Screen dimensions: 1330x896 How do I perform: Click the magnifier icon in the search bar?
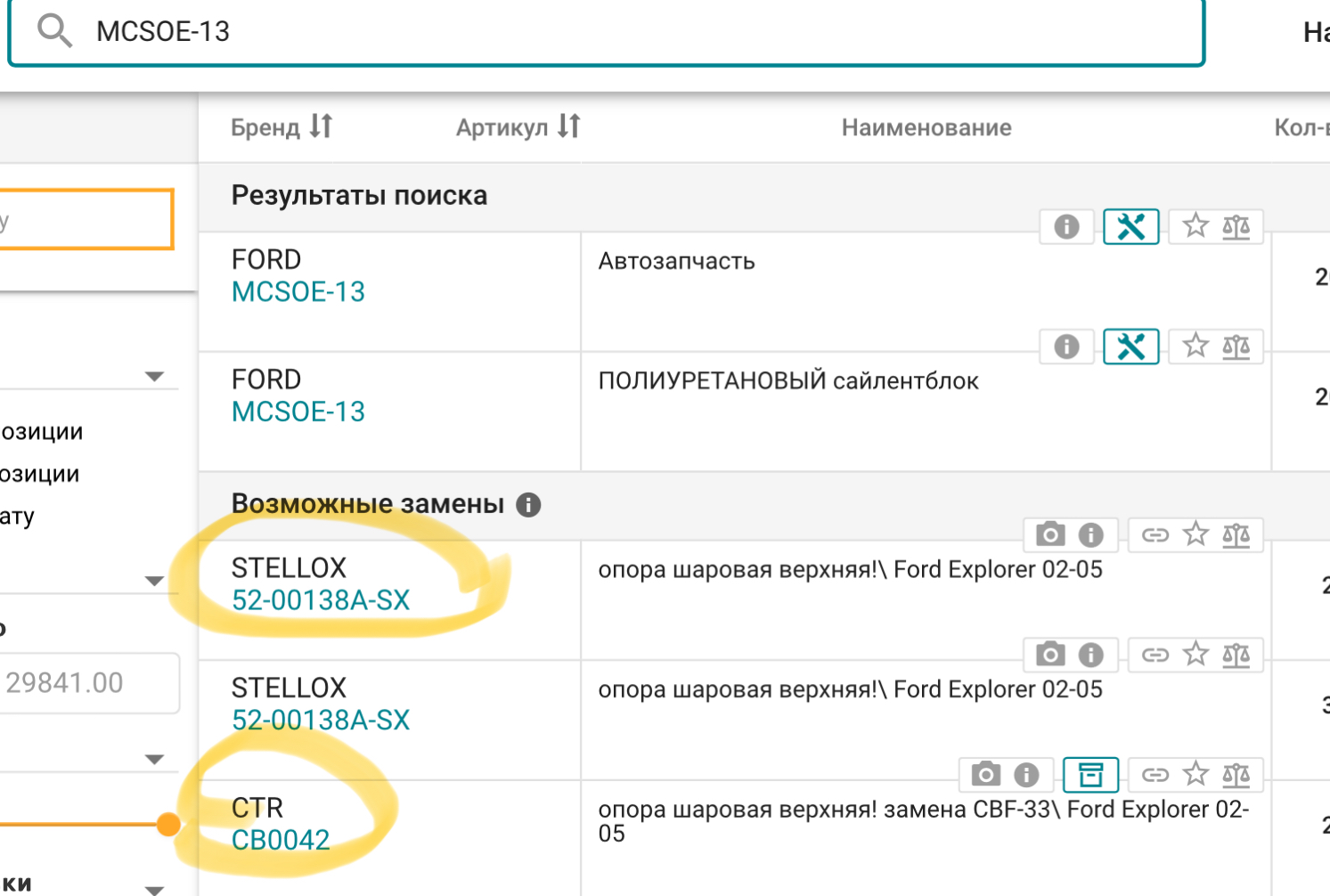(x=54, y=31)
